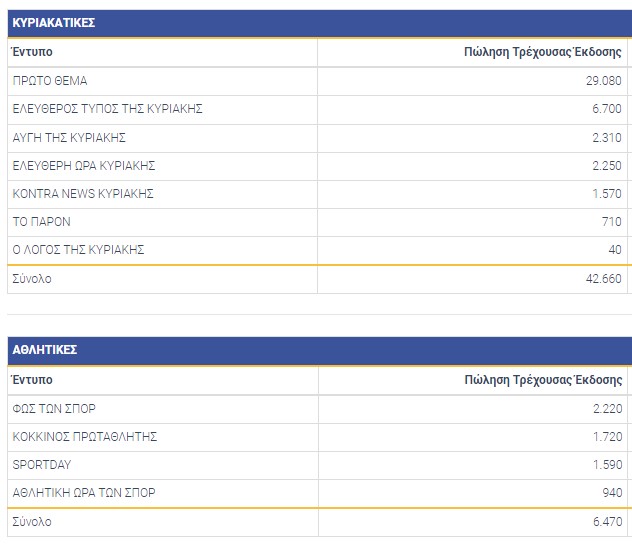Select Ο ΛΟΓΟΣ ΤΗΣ ΚΥΡΙΑΚΗΣ entry
Image resolution: width=632 pixels, height=552 pixels.
click(78, 249)
